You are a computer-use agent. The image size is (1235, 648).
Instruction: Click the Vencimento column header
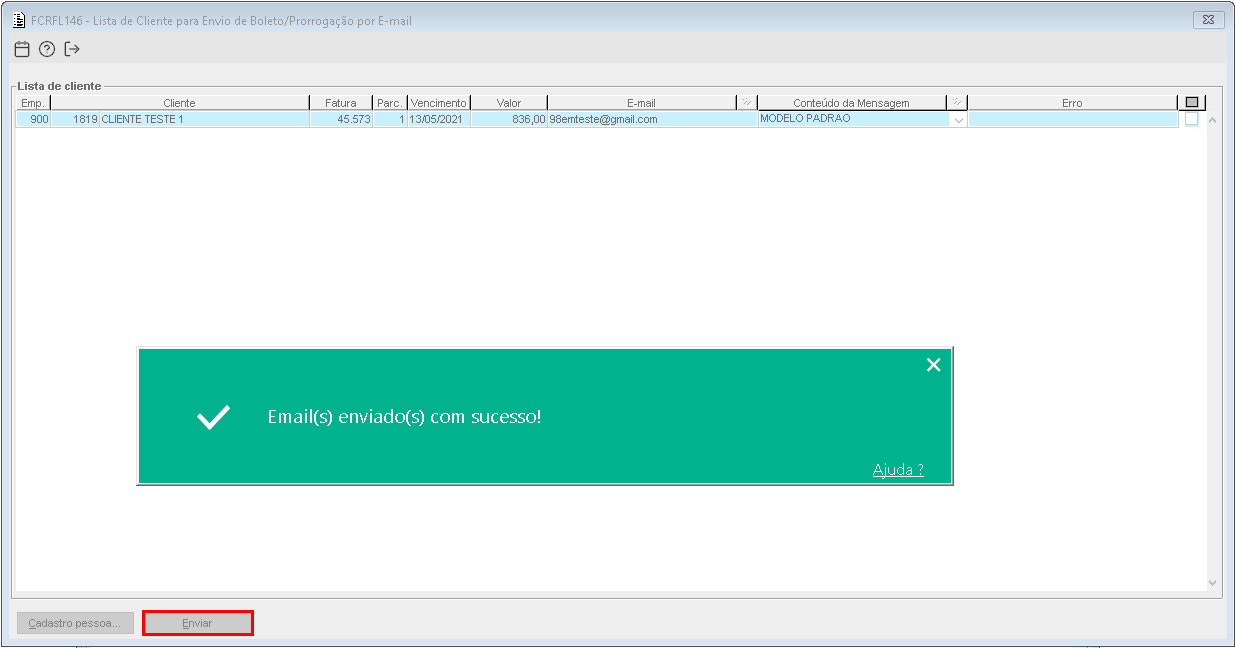coord(439,102)
